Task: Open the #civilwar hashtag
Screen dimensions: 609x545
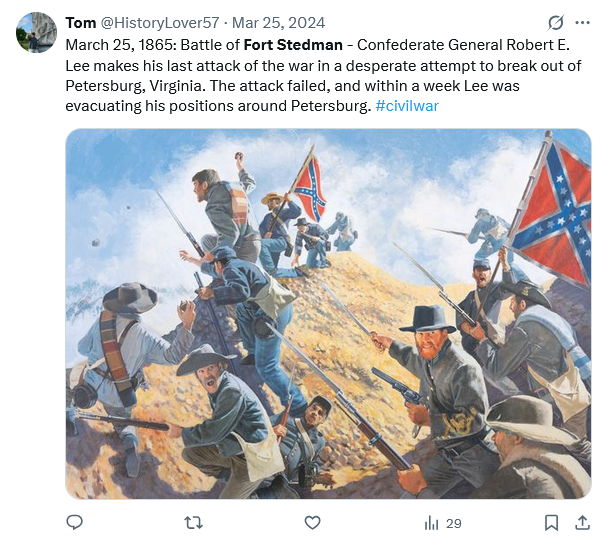Action: pyautogui.click(x=407, y=105)
